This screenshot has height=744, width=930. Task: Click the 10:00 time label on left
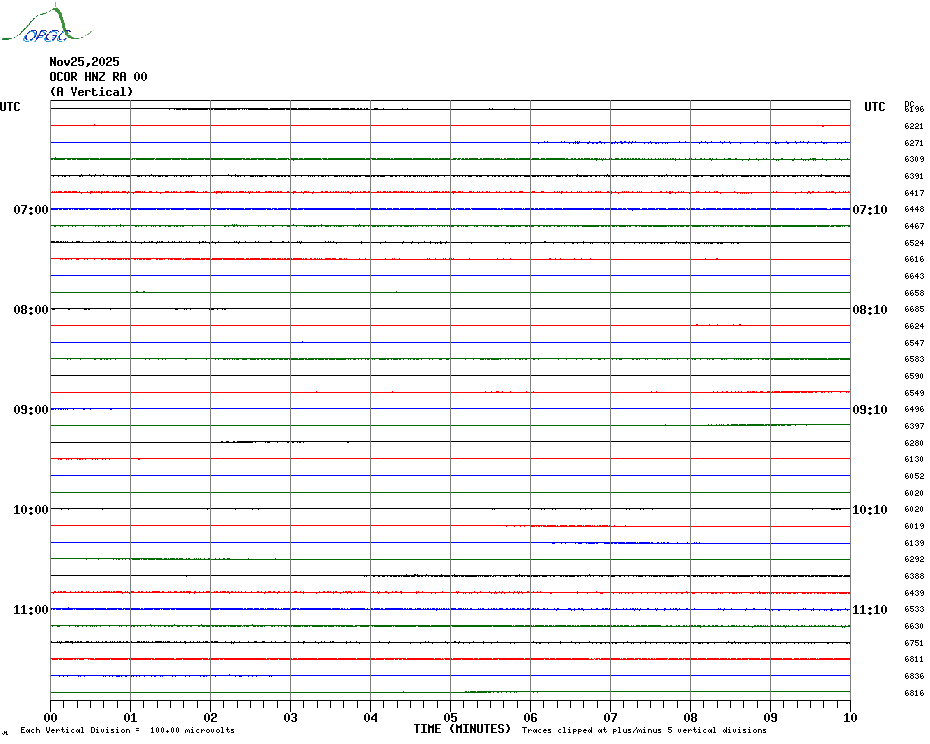[x=30, y=510]
